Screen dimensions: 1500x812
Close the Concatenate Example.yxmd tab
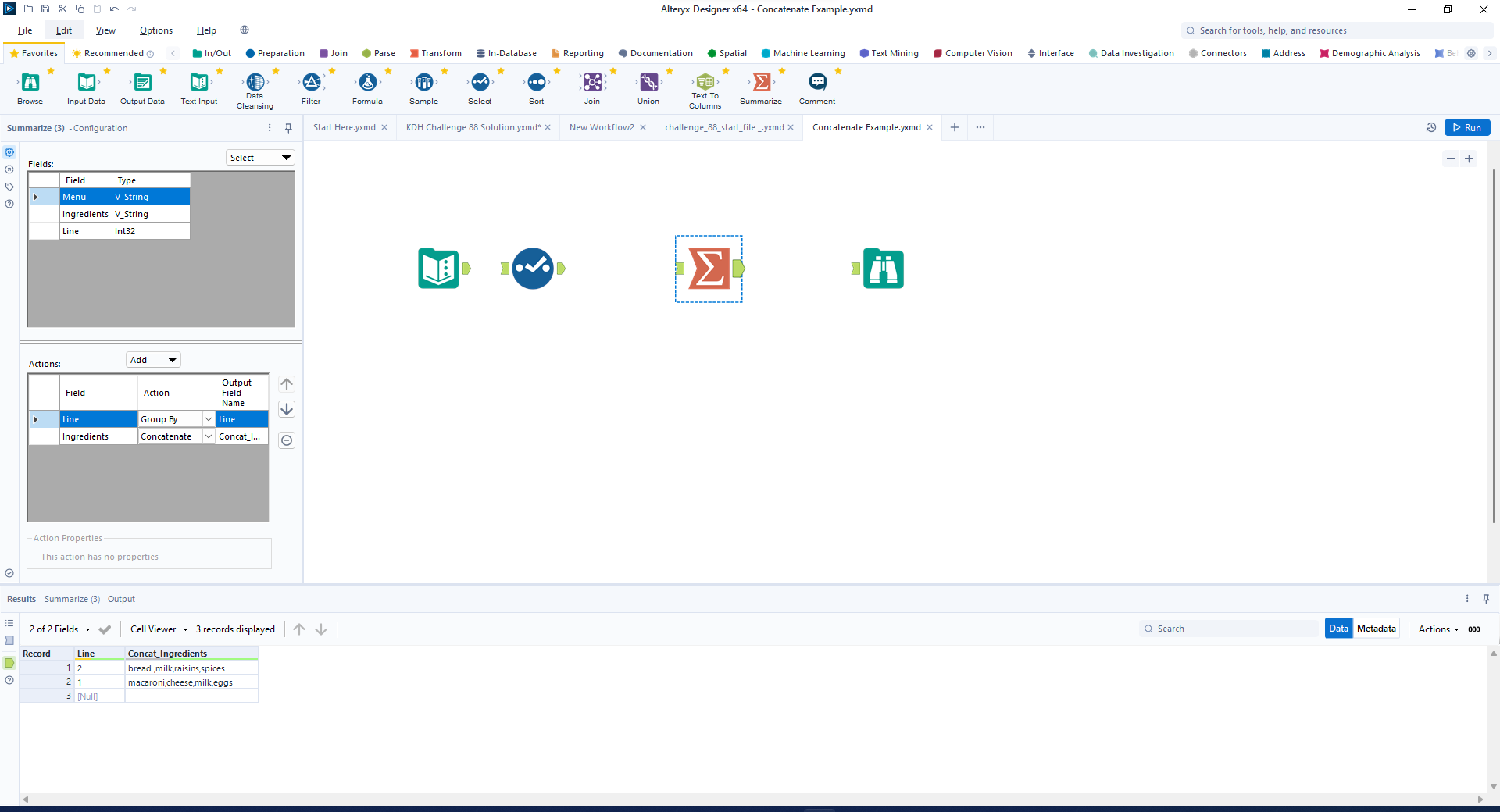[x=930, y=127]
